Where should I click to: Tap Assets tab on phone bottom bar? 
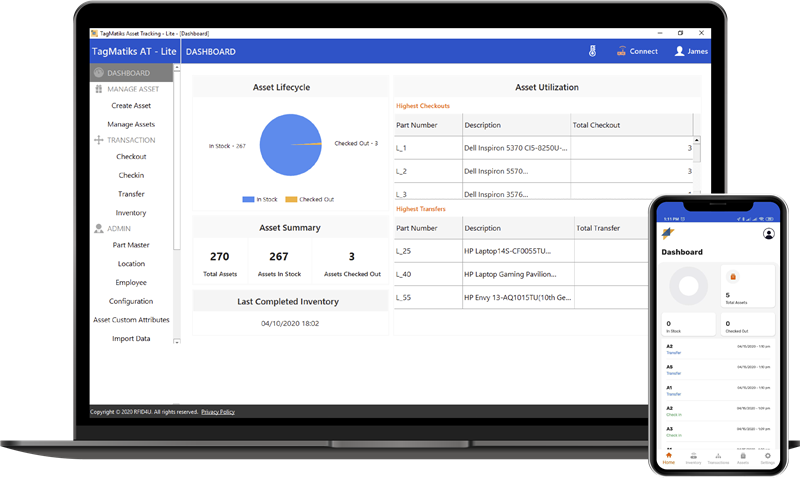point(743,458)
